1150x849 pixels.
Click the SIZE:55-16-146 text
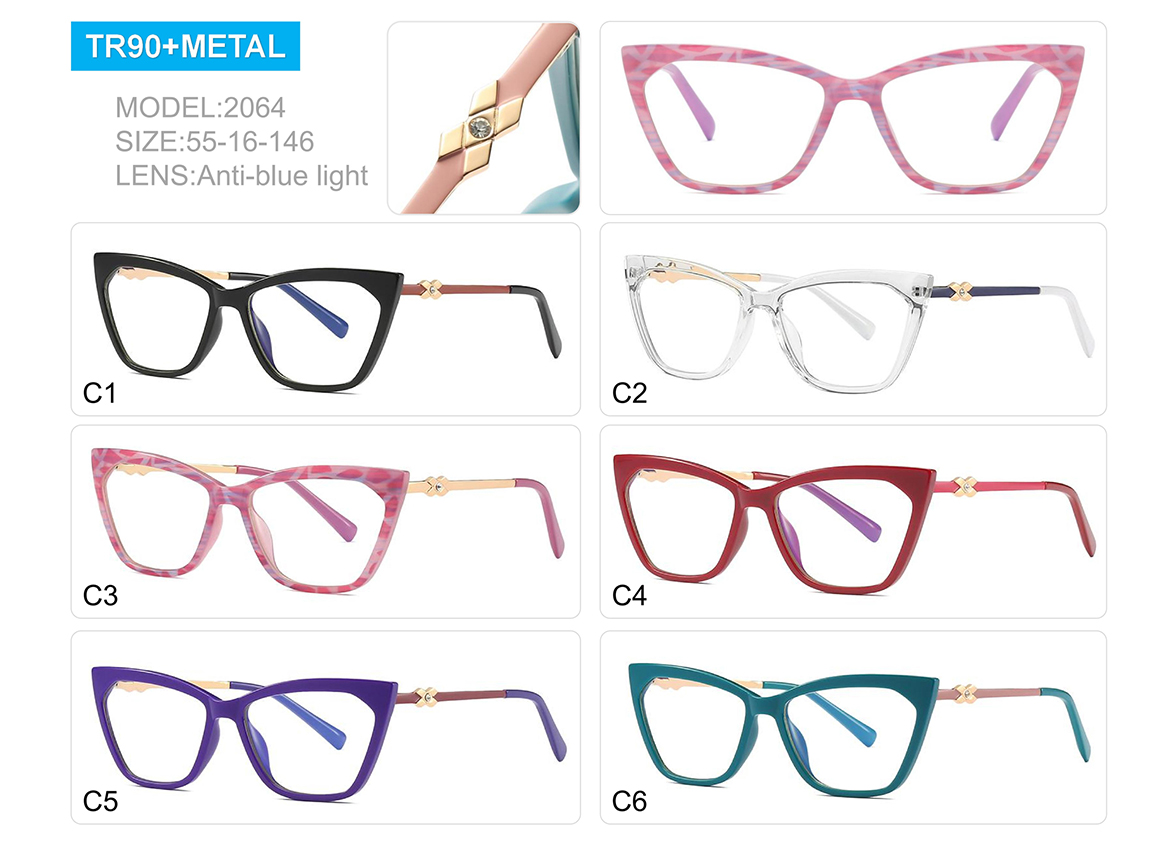214,142
